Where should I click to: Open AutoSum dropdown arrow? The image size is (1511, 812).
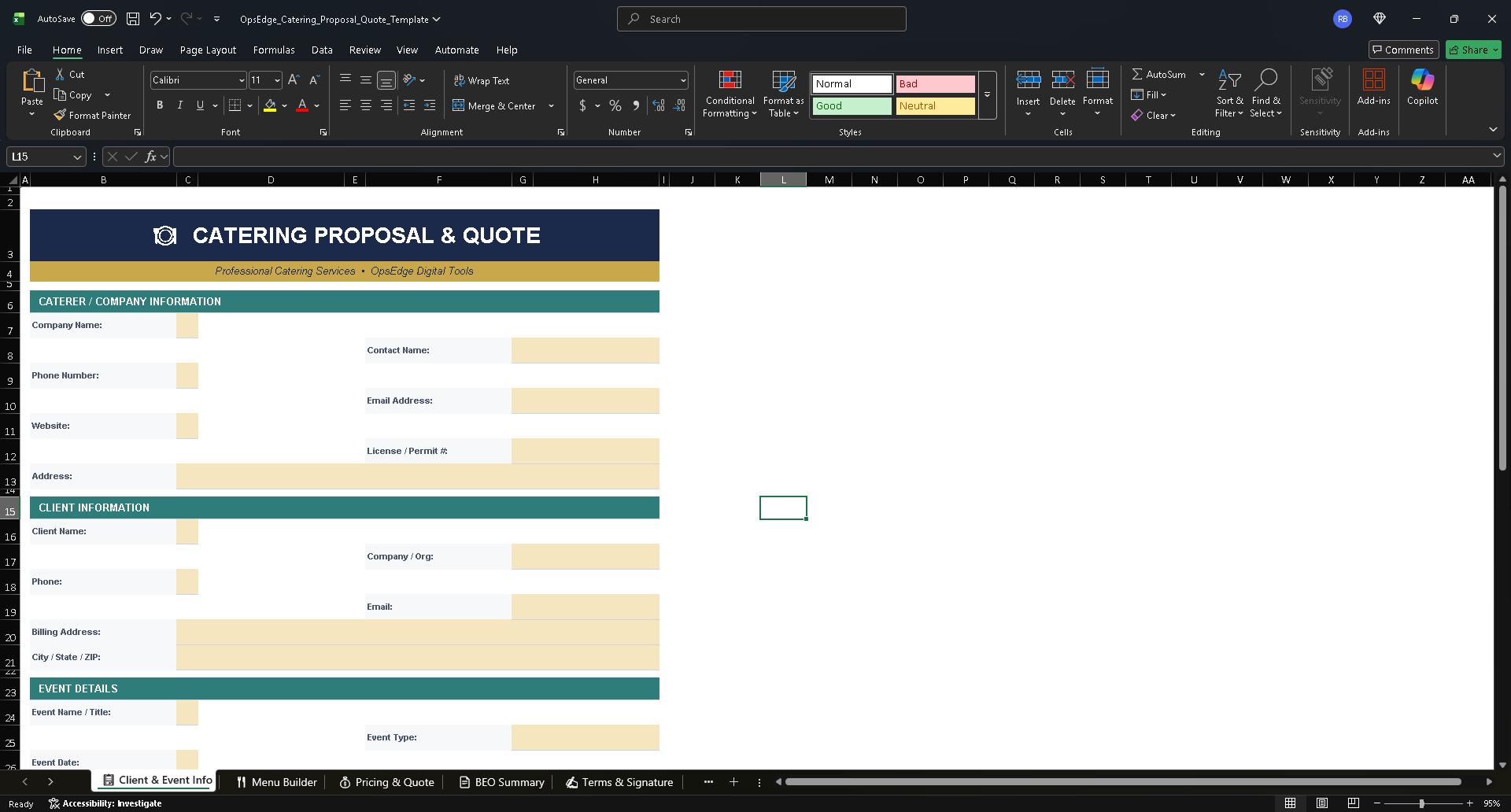click(x=1202, y=74)
